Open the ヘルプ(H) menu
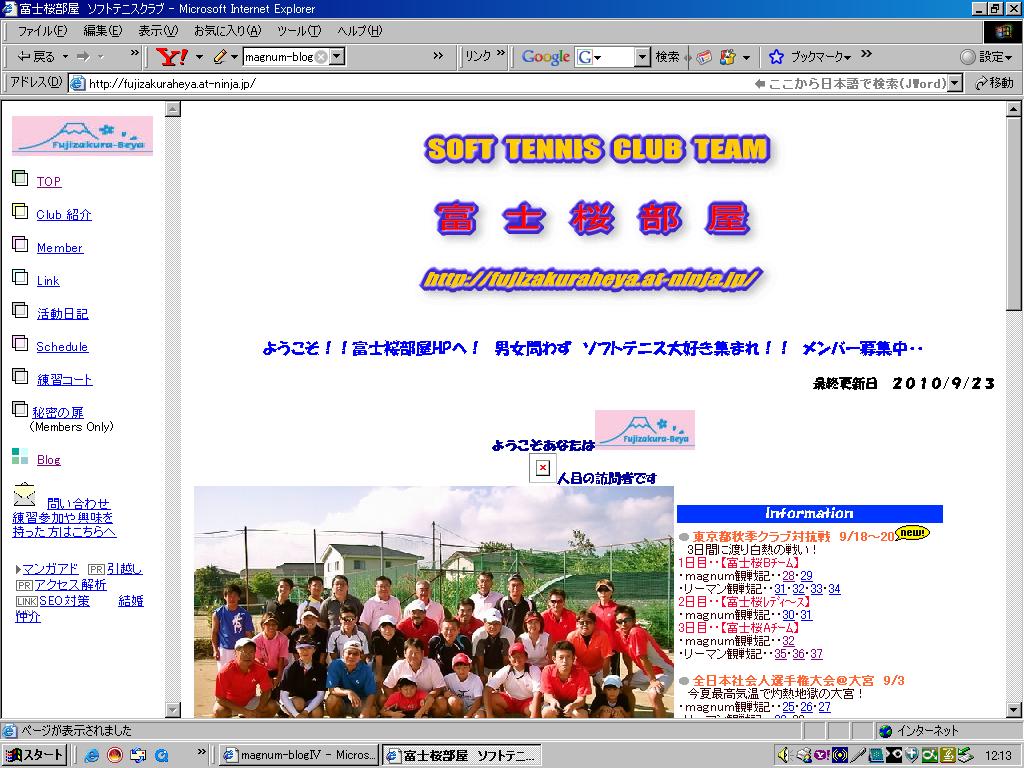Screen dimensions: 1024x768 (x=360, y=31)
